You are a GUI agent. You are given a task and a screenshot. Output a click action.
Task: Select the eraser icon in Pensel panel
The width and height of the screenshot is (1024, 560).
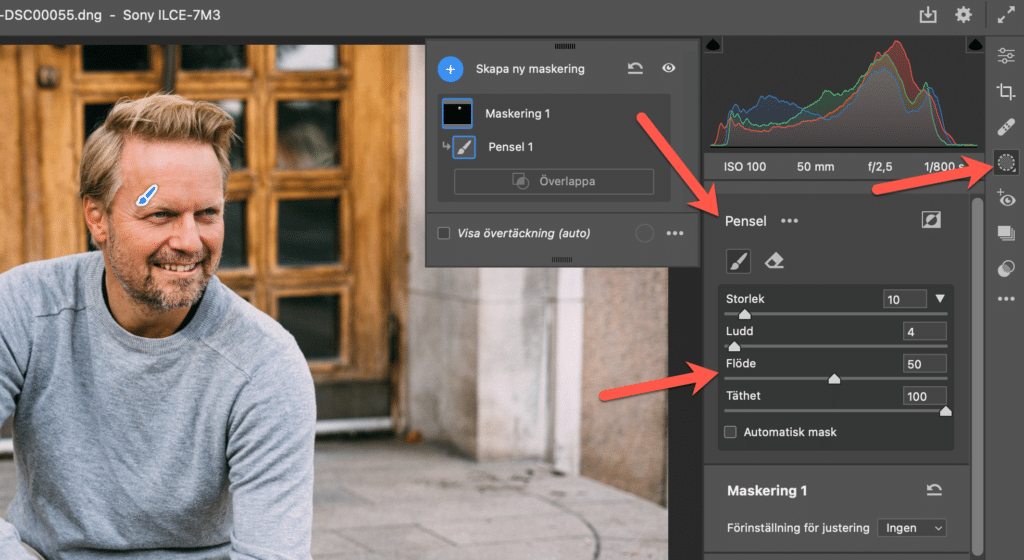pos(774,261)
